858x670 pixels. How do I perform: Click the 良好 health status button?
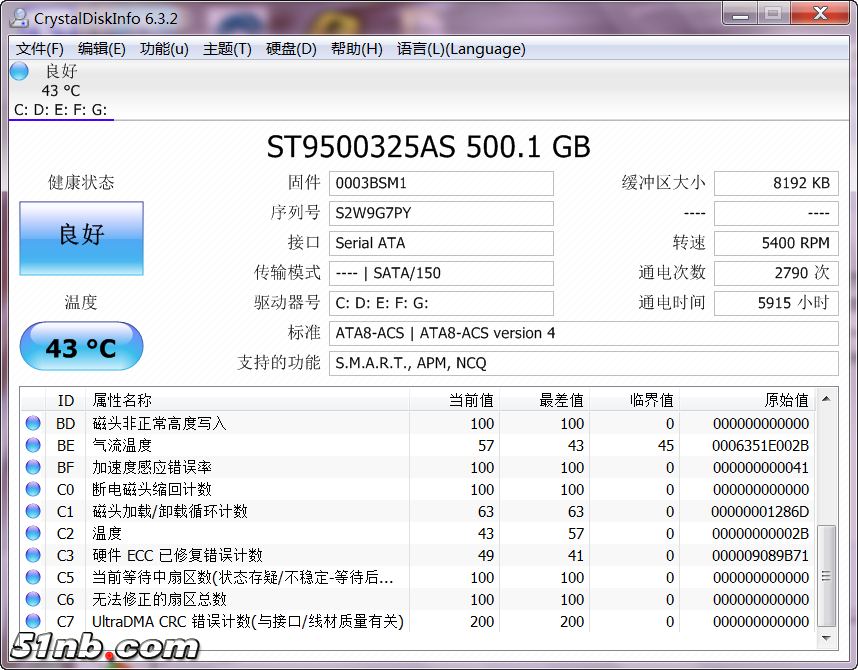(81, 238)
